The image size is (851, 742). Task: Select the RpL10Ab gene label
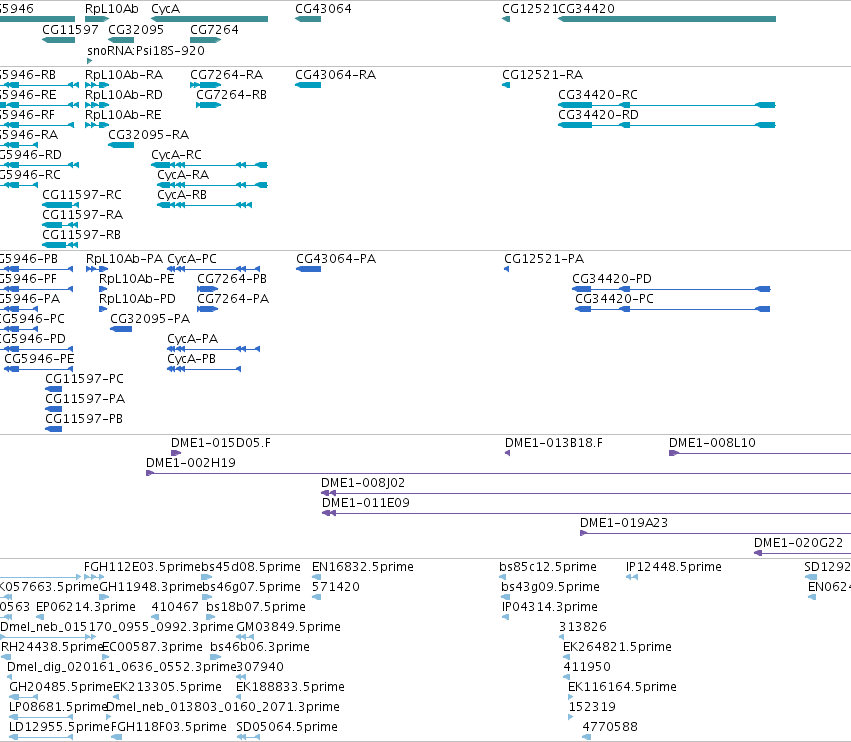(112, 9)
